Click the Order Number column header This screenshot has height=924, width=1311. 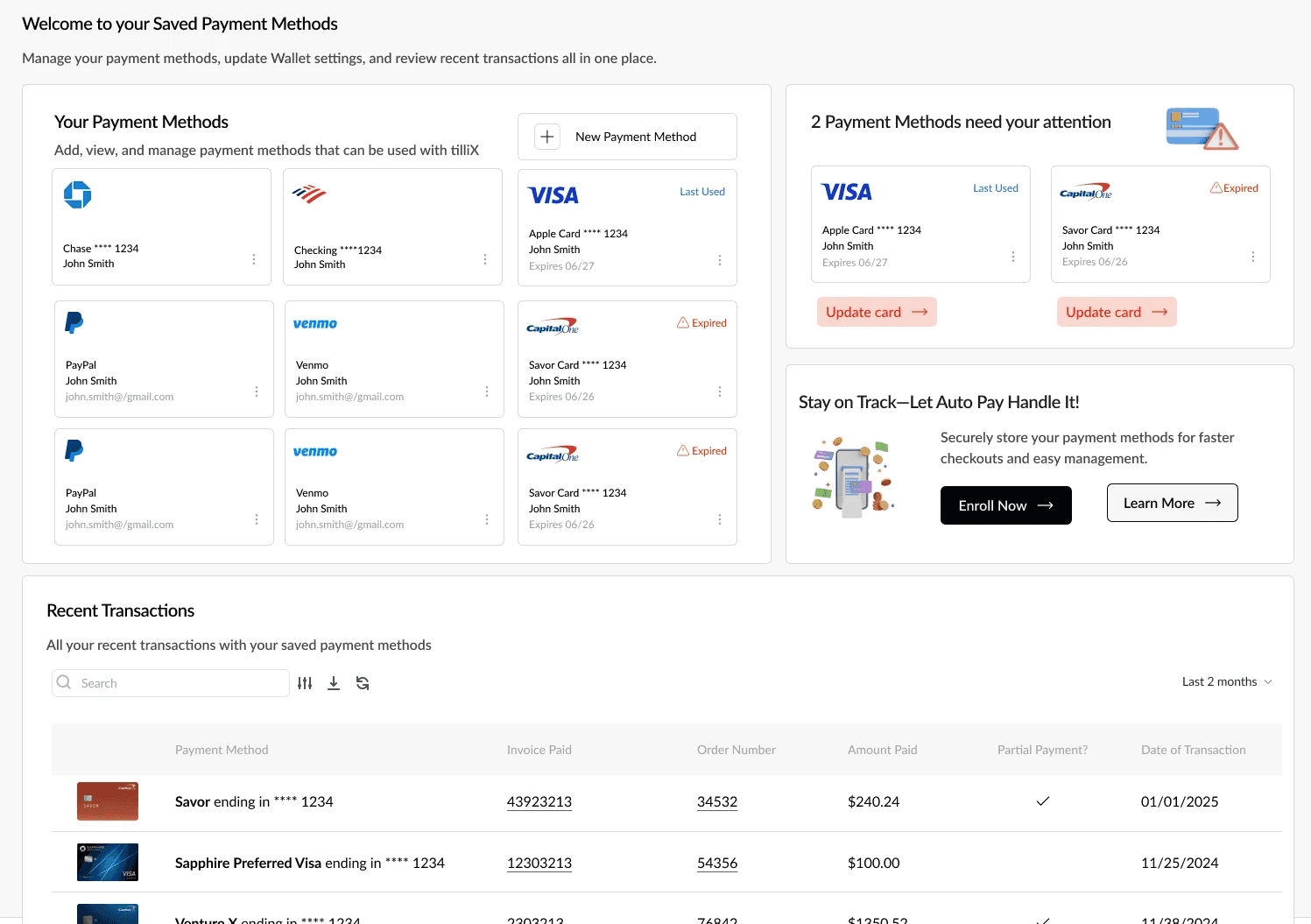pos(737,750)
